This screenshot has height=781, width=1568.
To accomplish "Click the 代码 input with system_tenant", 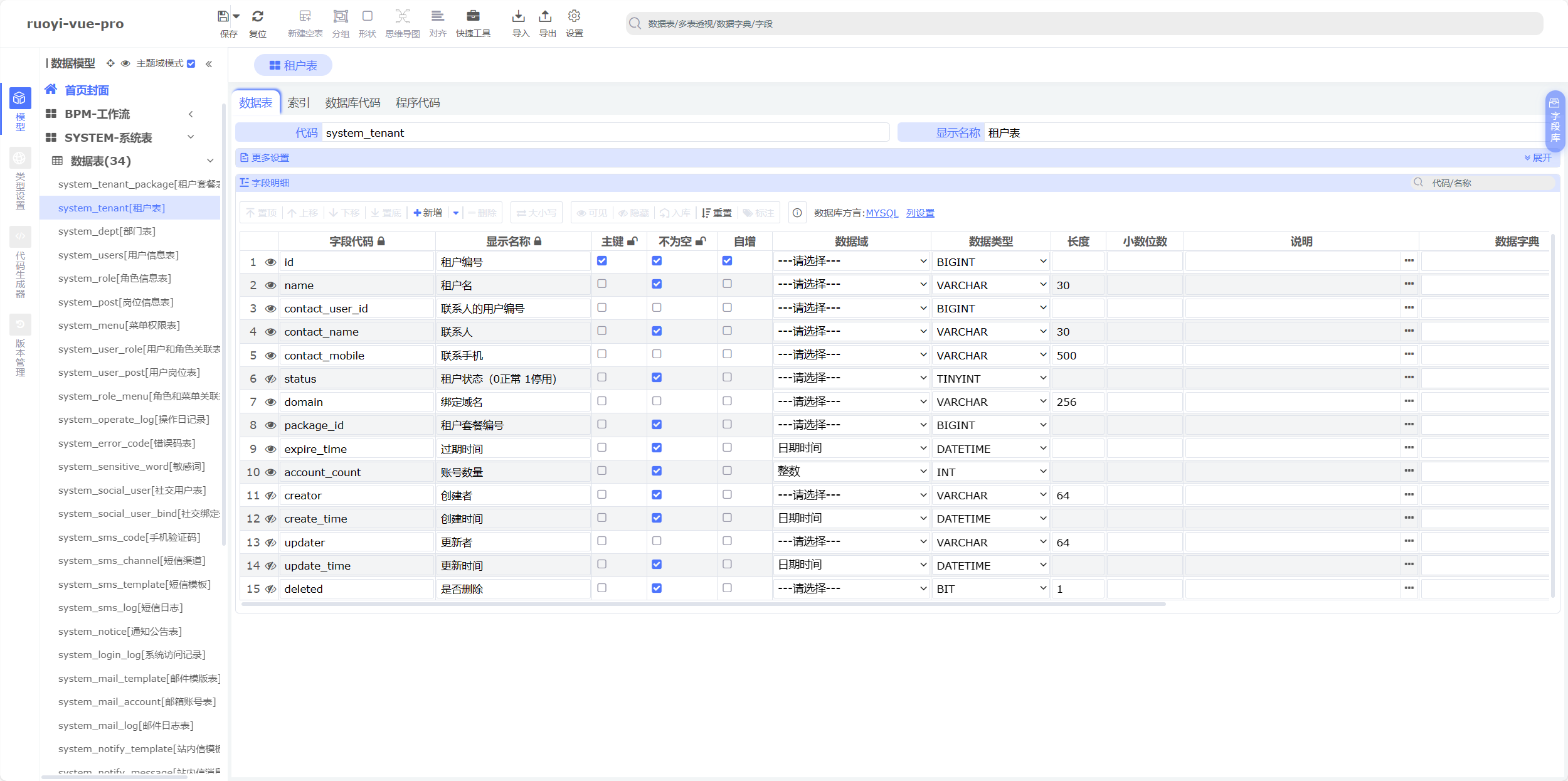I will pos(605,132).
